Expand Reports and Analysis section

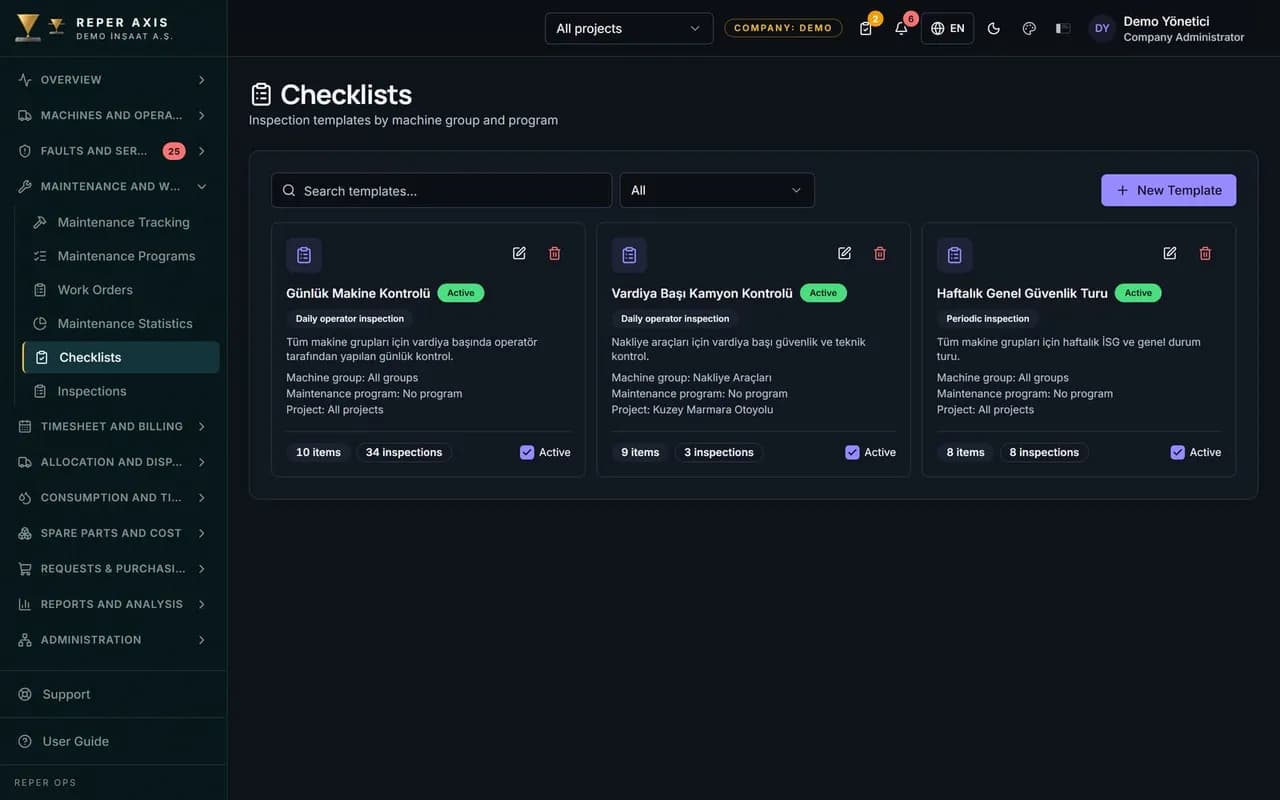(113, 604)
